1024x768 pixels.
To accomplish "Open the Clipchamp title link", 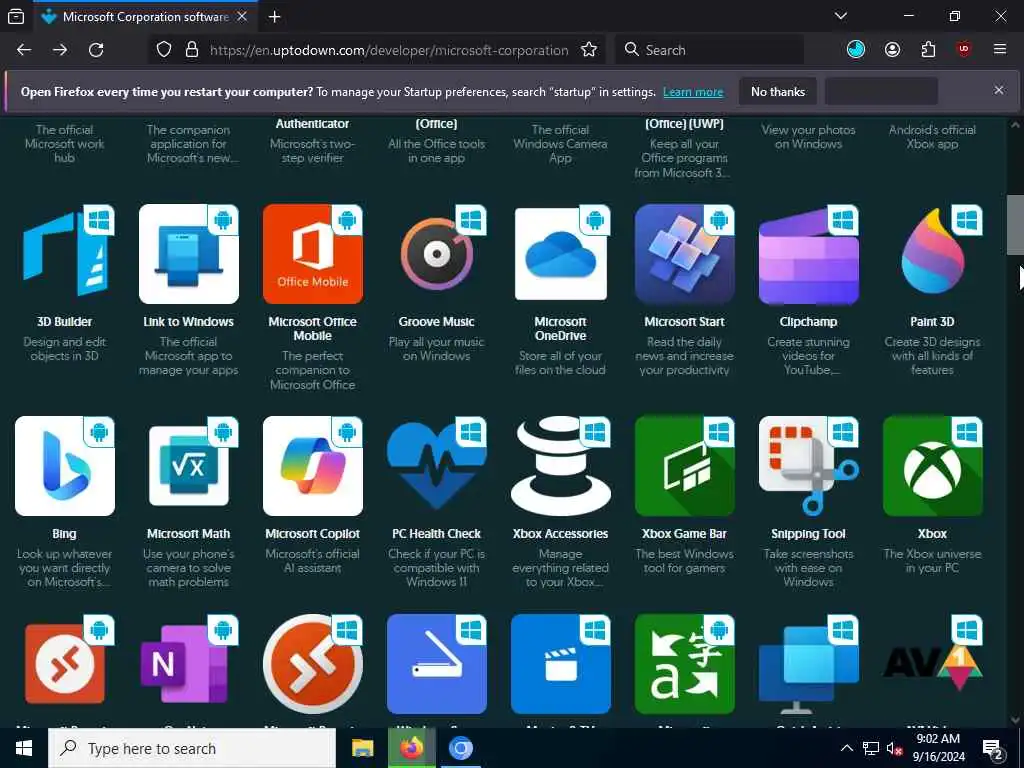I will 808,322.
